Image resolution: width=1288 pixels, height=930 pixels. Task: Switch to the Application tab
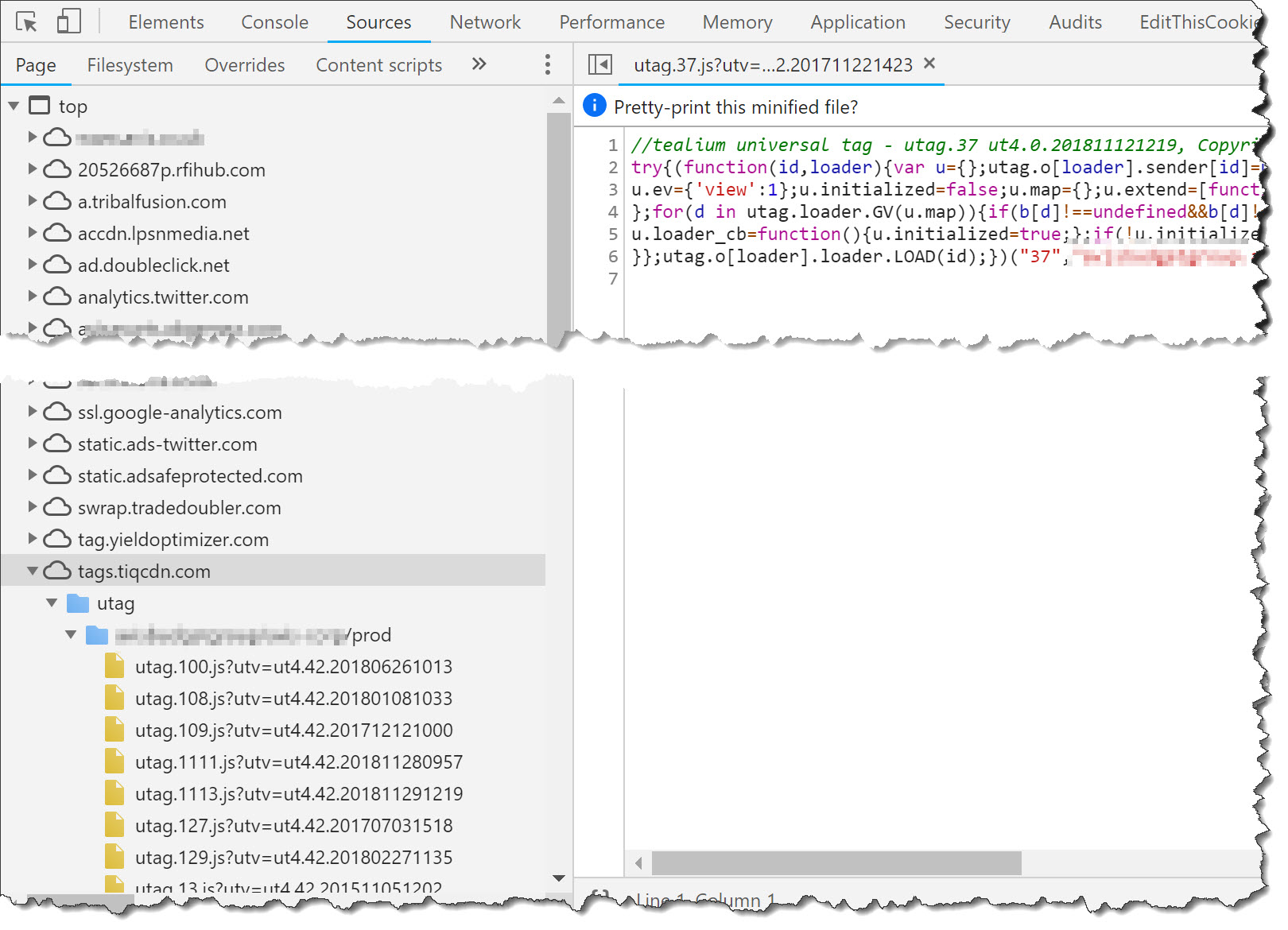click(x=858, y=22)
